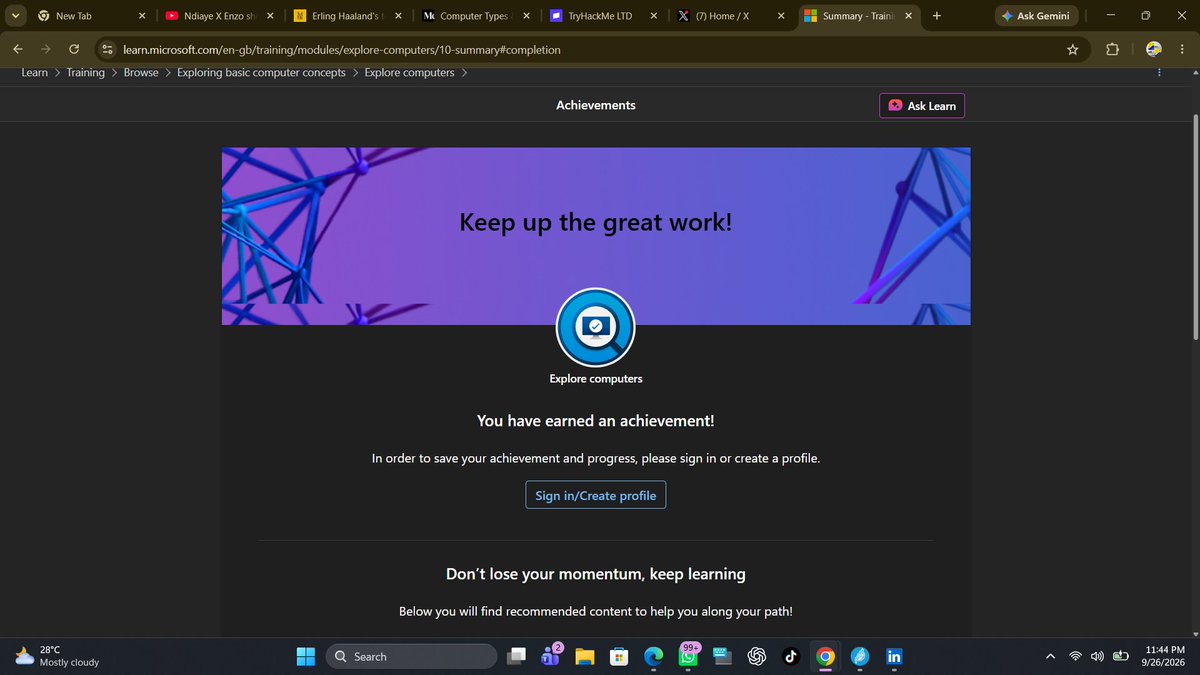Go back to the previous page
Image resolution: width=1200 pixels, height=675 pixels.
[18, 49]
